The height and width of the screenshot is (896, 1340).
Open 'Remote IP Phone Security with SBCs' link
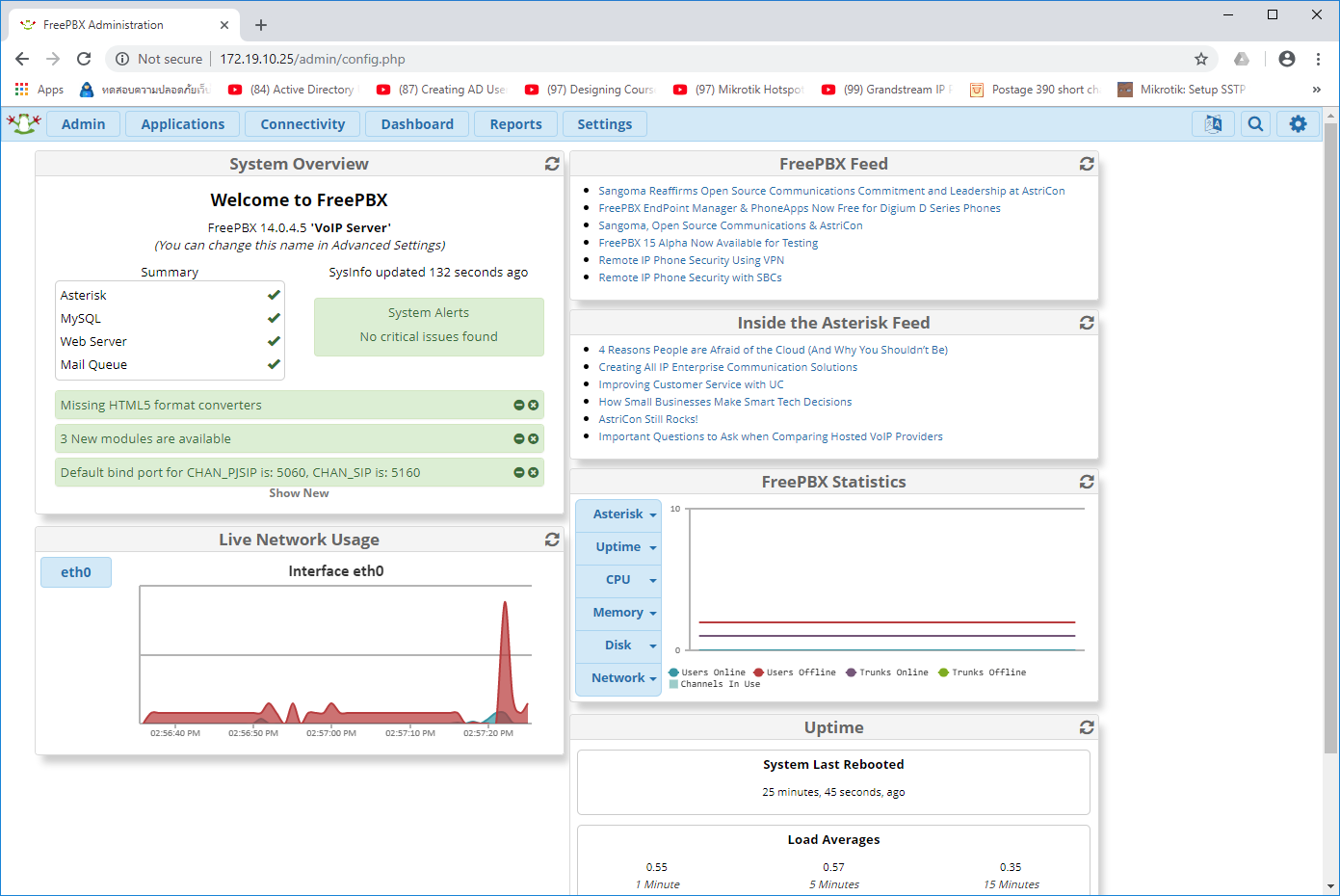pos(690,277)
